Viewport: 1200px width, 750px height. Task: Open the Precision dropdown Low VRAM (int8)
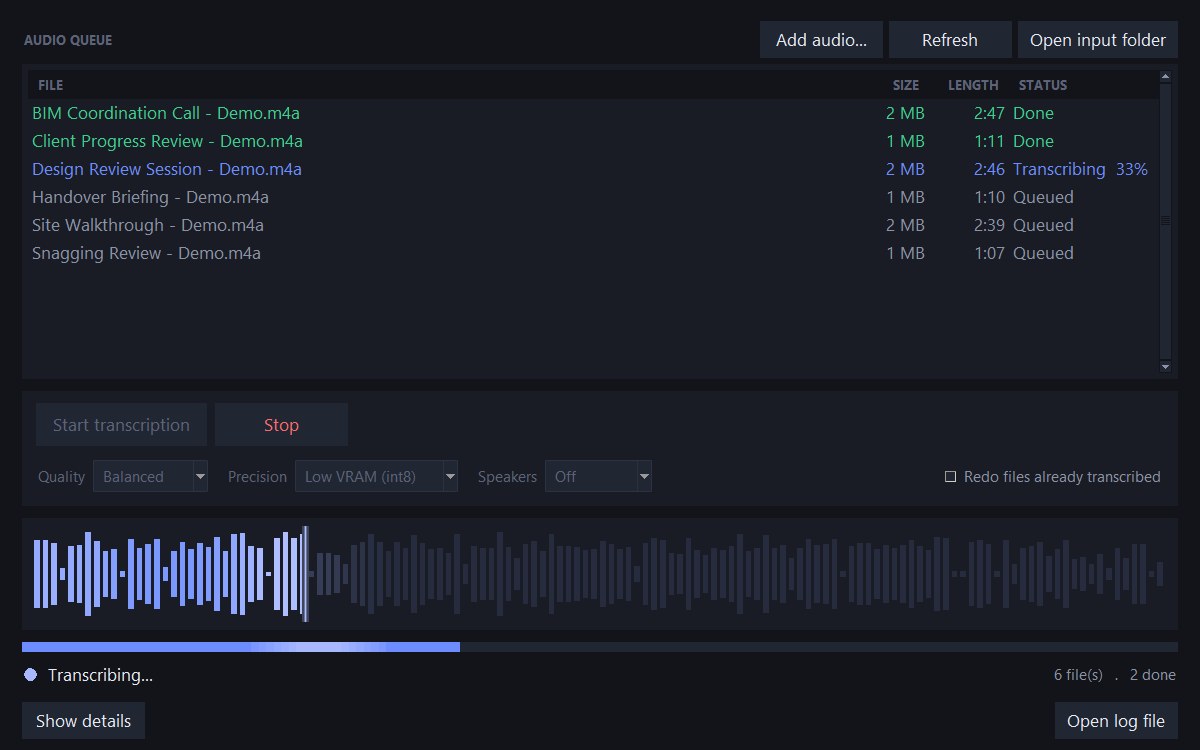pos(375,477)
